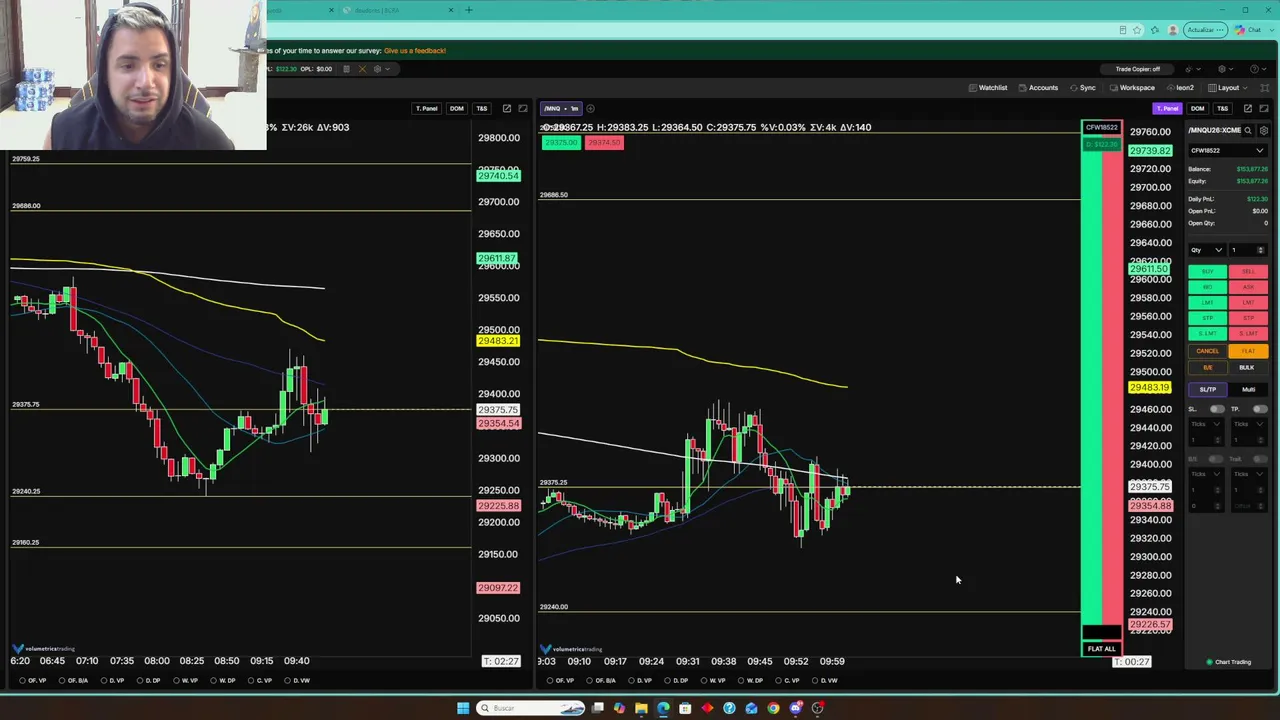Enable D. VW on the right chart
Screen dimensions: 1280x720
click(x=825, y=680)
